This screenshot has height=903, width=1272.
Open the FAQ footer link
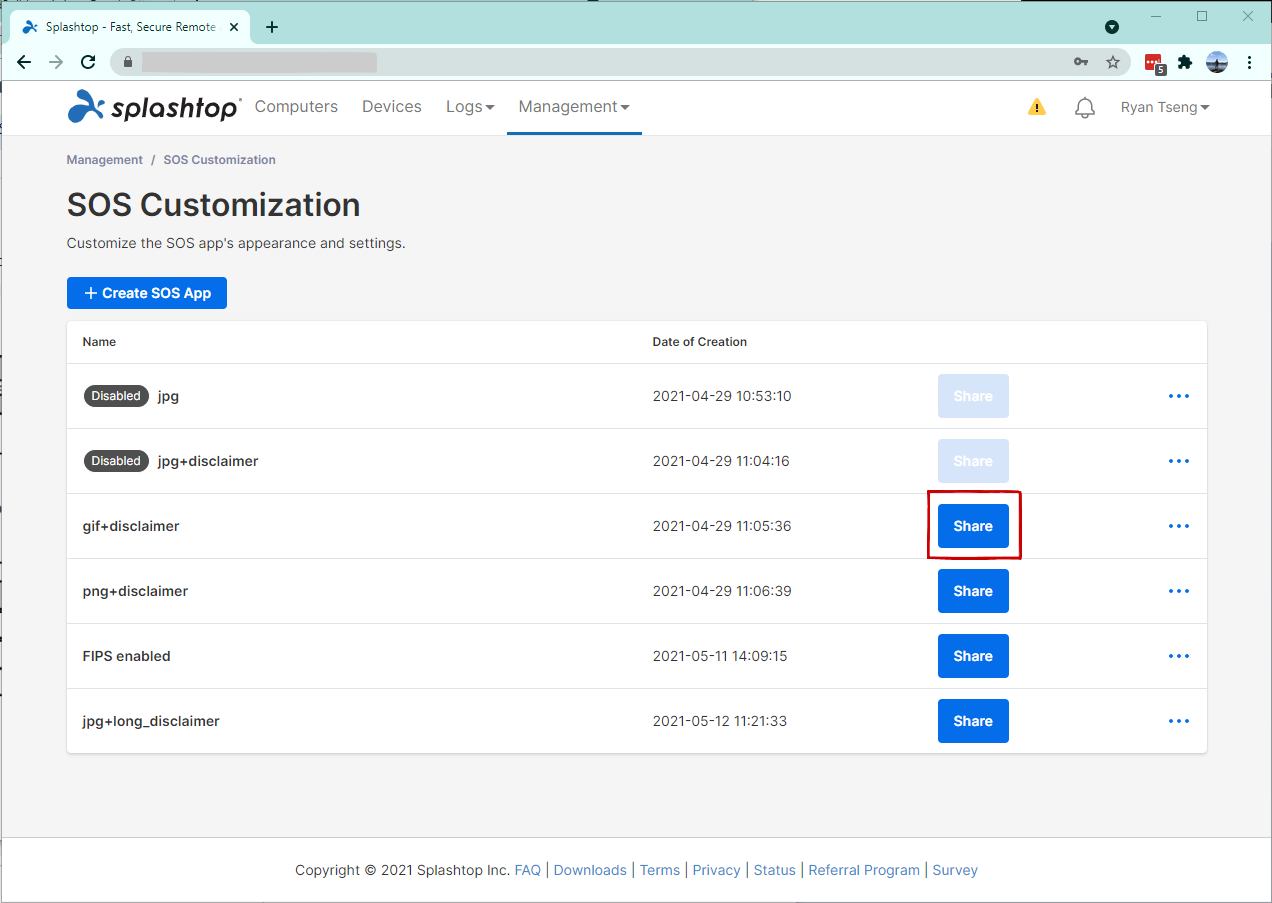coord(528,870)
